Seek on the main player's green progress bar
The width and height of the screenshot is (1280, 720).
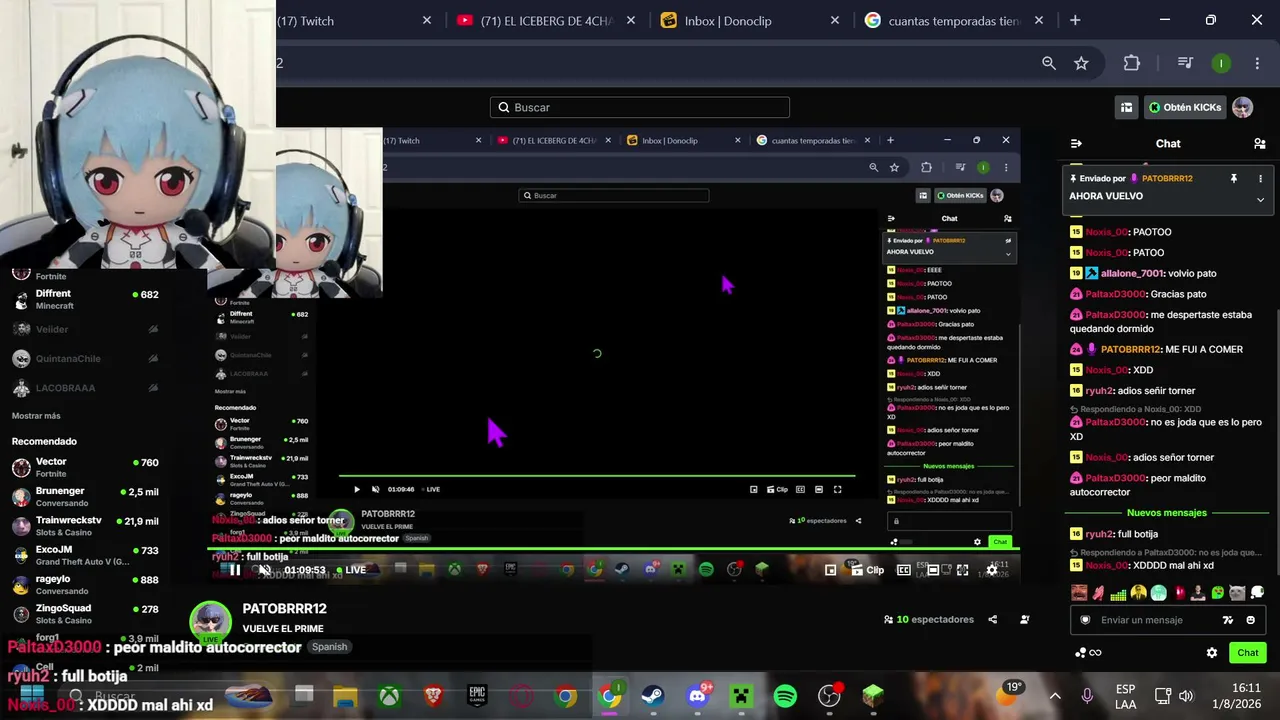pos(613,549)
